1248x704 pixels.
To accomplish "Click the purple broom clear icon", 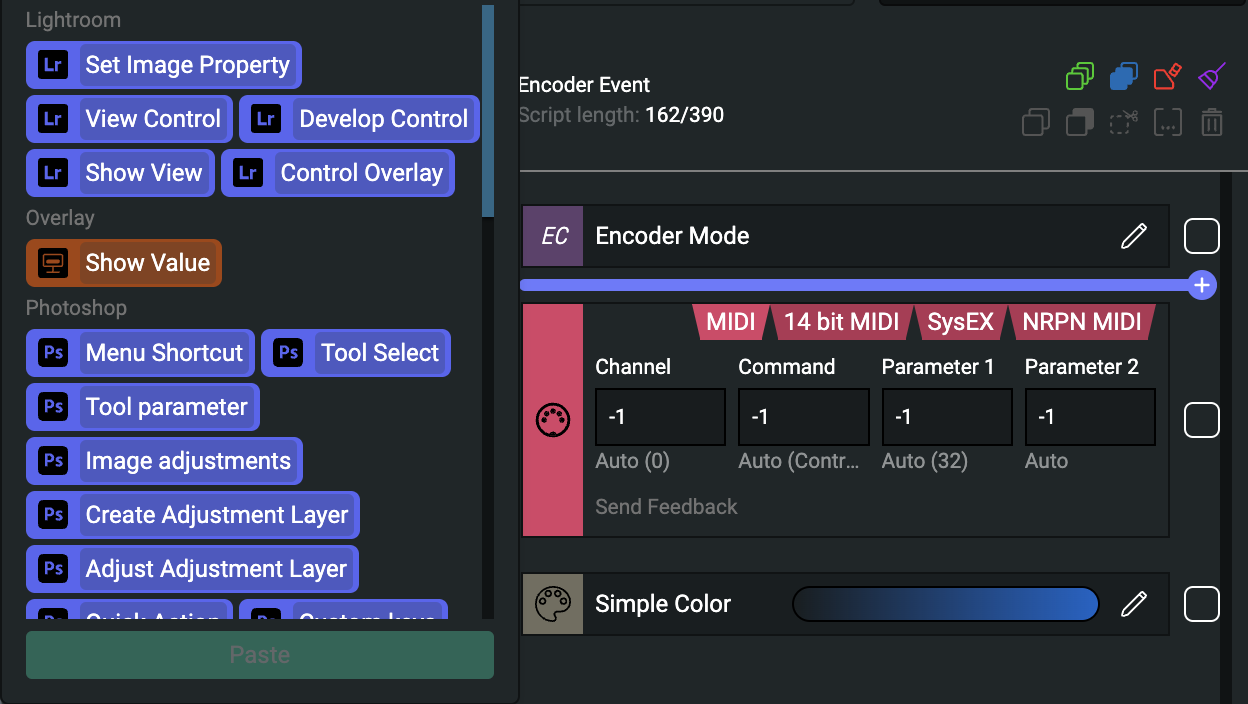I will 1211,76.
